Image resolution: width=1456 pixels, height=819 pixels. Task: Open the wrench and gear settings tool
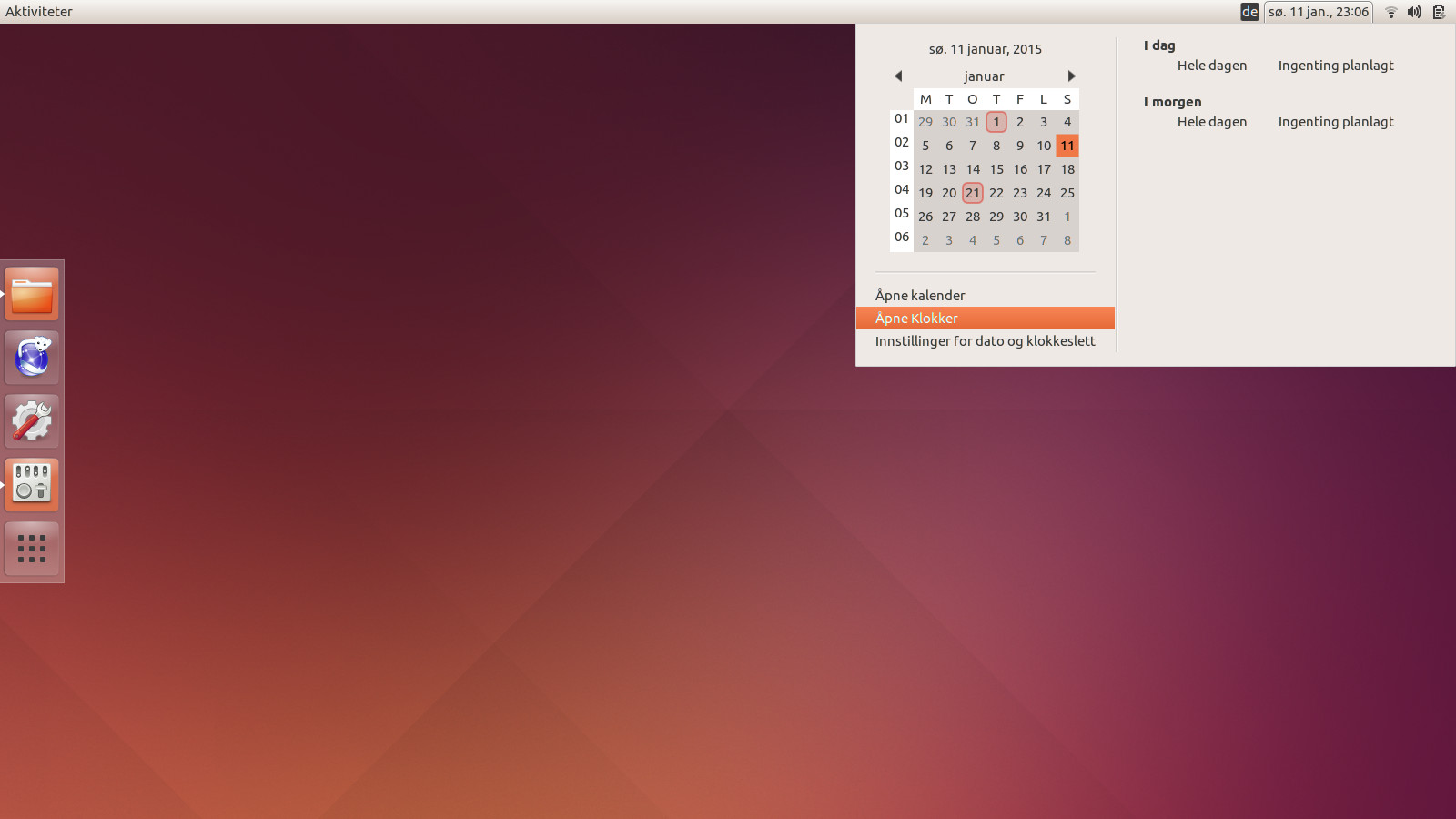click(32, 421)
